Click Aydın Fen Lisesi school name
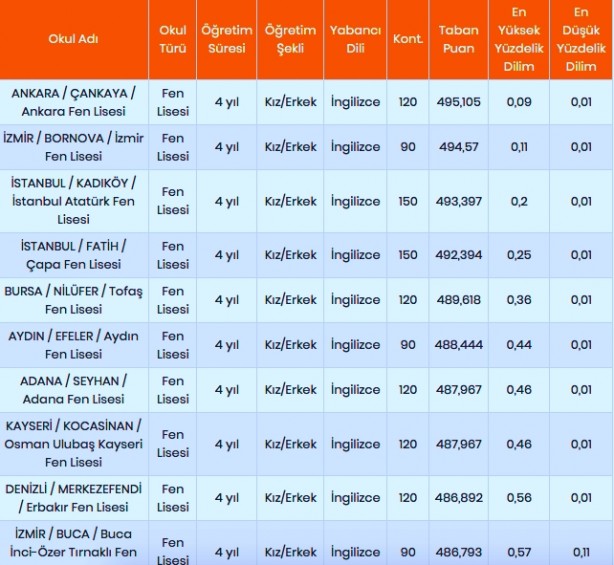614x565 pixels. click(74, 345)
